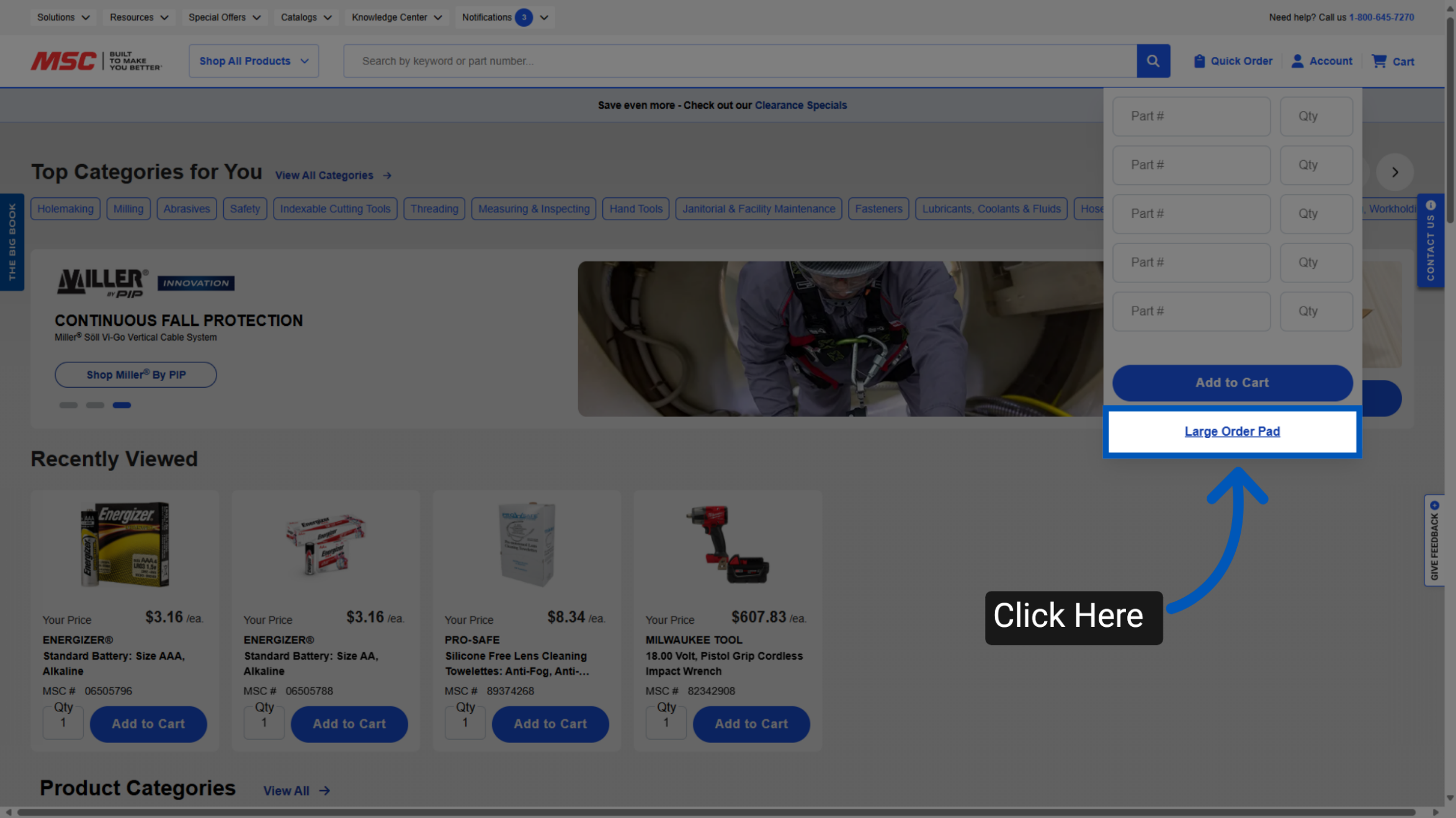Open the Energizer AAA battery image

click(x=125, y=544)
